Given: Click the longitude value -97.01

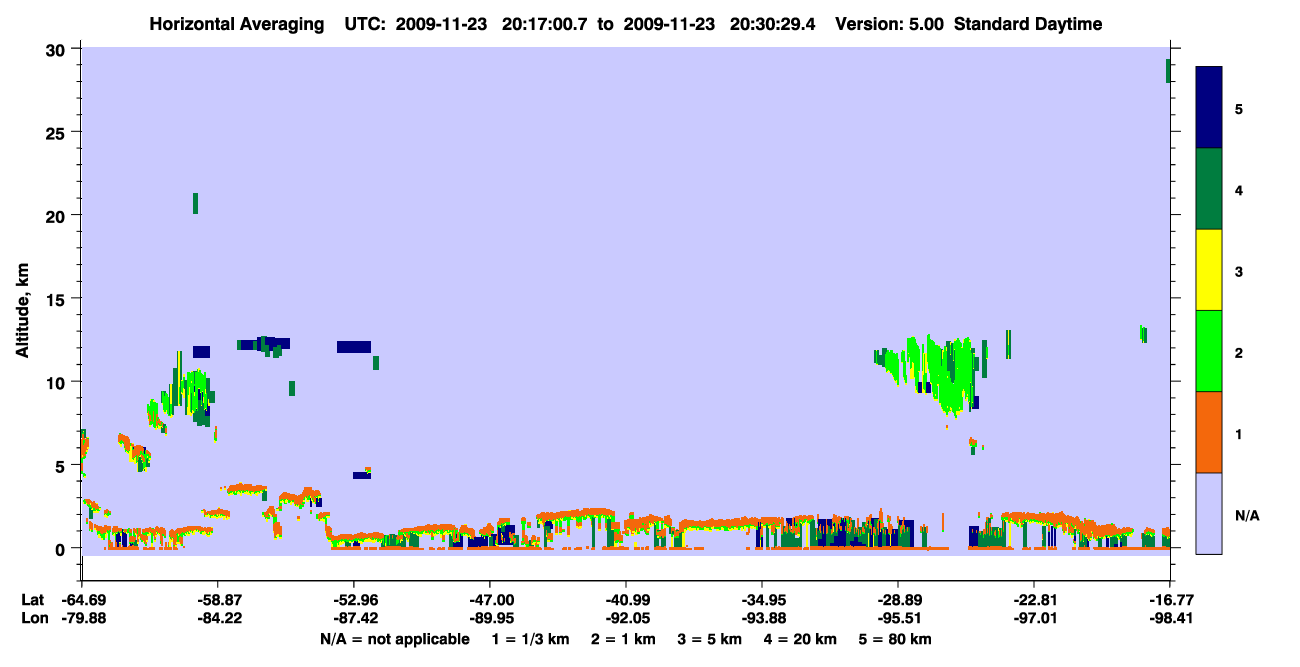Looking at the screenshot, I should tap(1034, 618).
